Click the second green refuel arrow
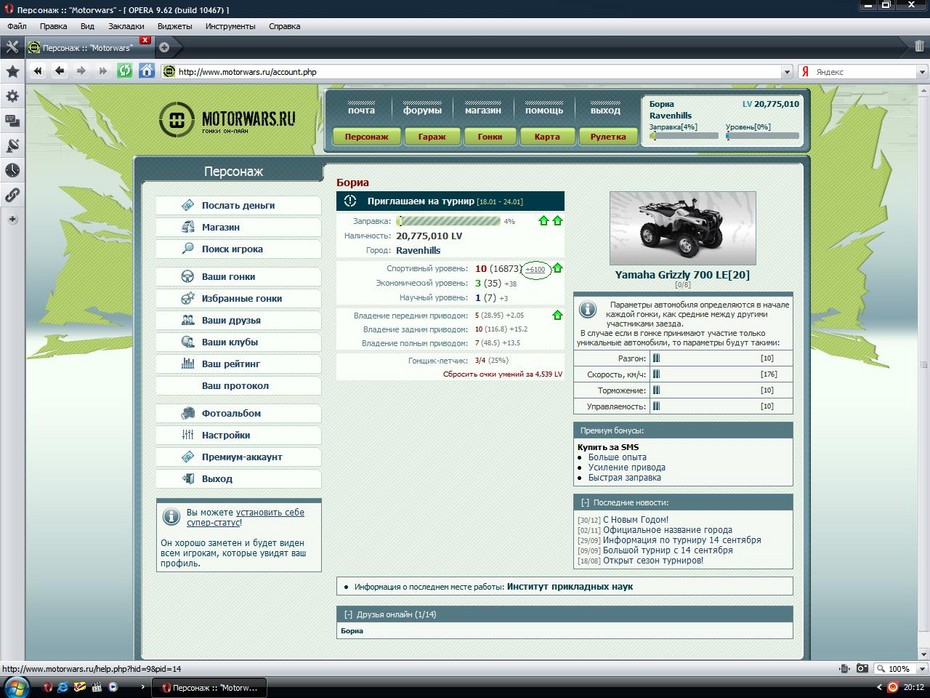 click(558, 221)
